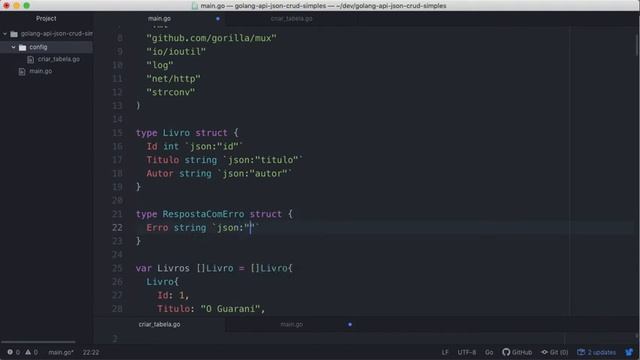The width and height of the screenshot is (640, 360).
Task: Click 'var Livros []Livro' declaration
Action: coord(214,268)
